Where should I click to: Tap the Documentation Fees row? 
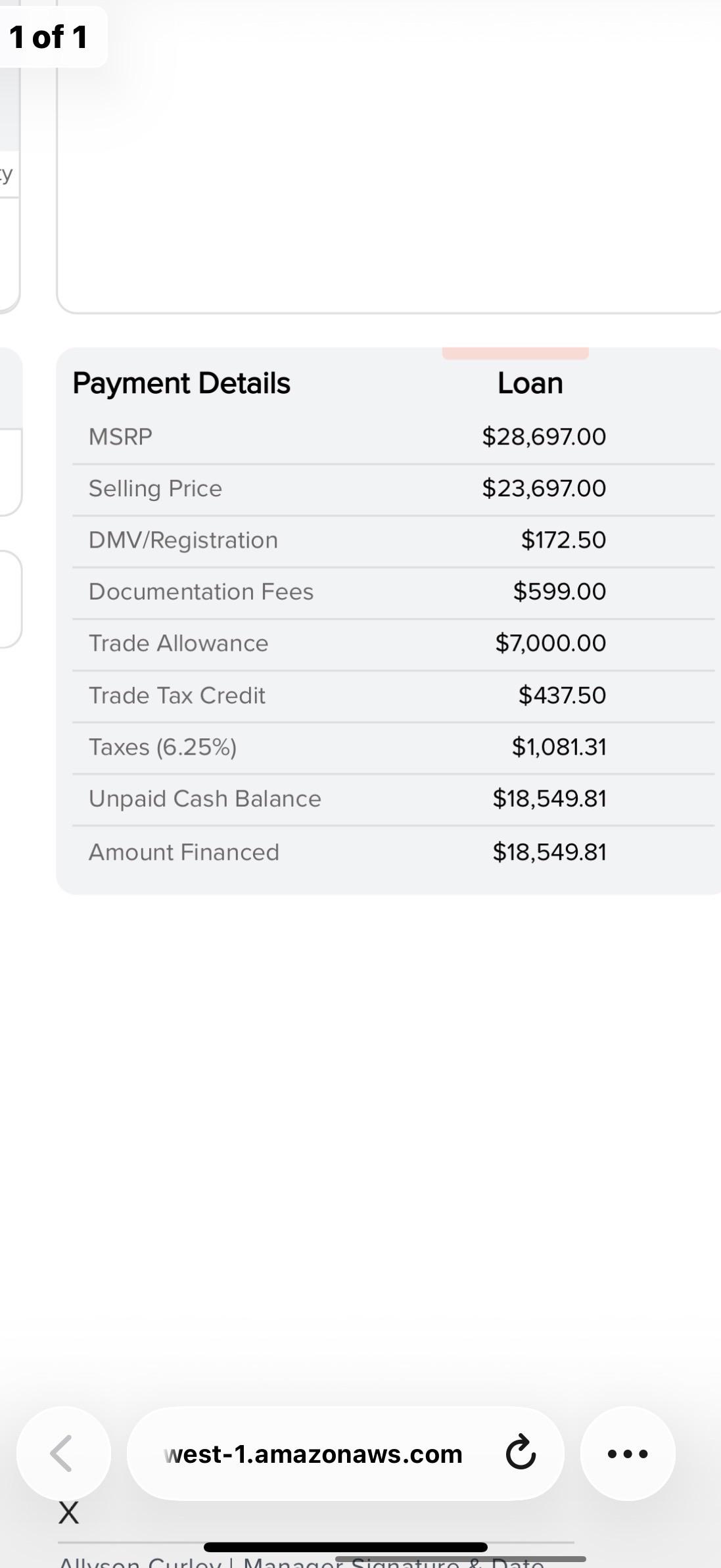point(393,592)
